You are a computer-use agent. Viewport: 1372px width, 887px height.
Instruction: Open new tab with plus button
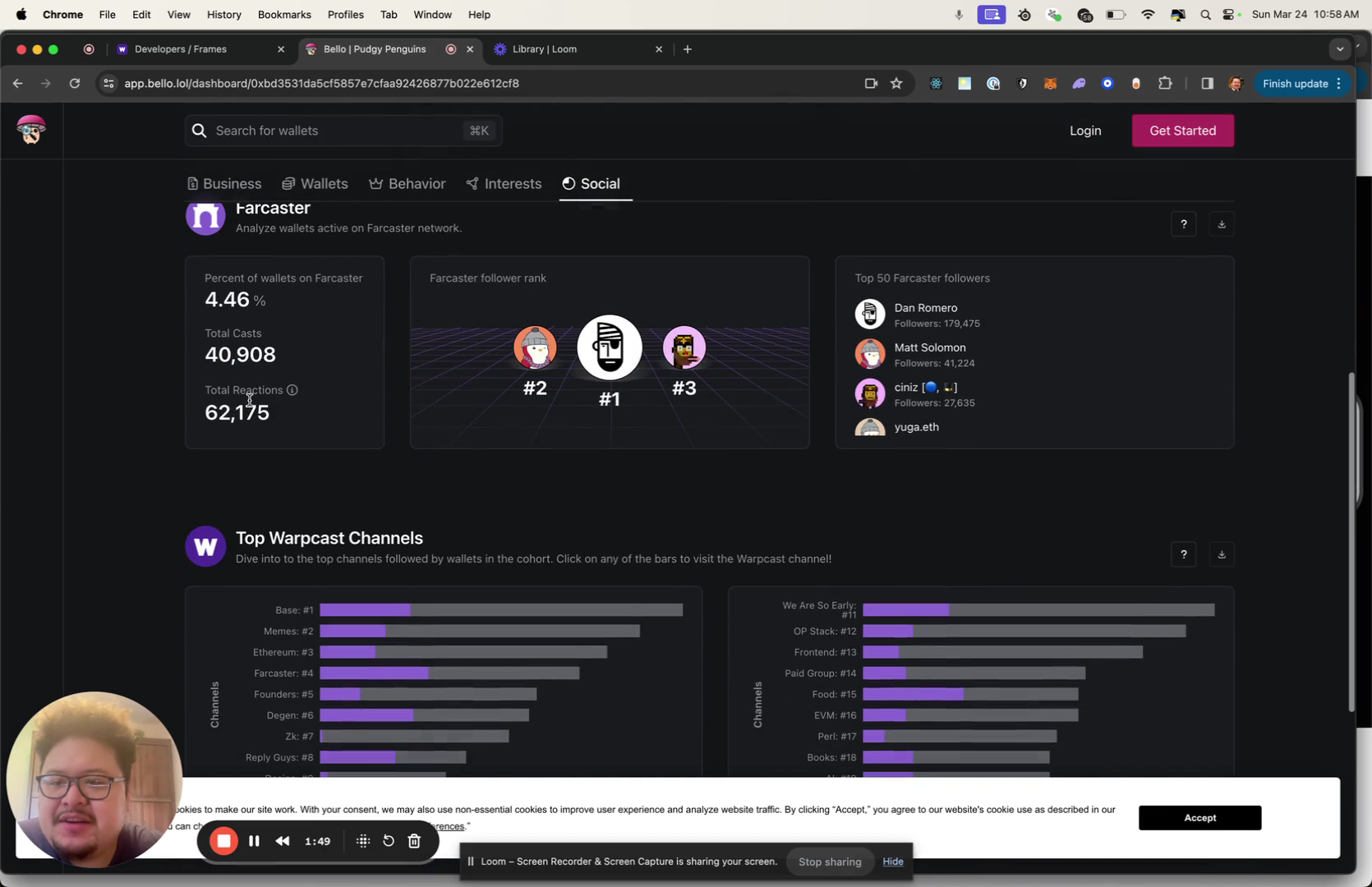[x=688, y=49]
